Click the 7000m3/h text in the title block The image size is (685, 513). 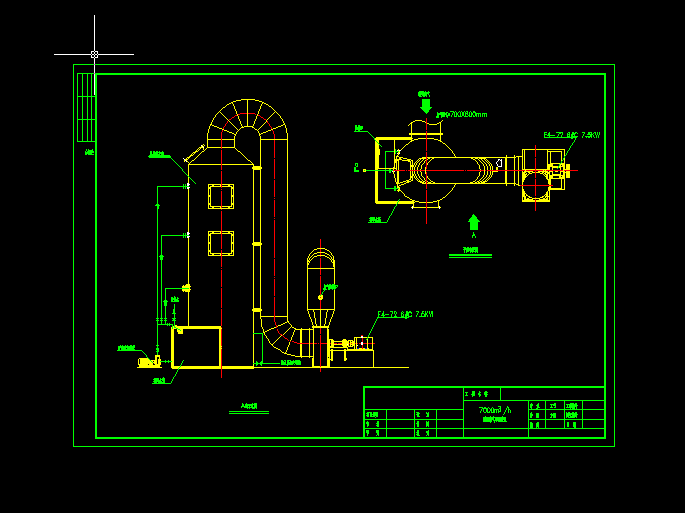495,410
